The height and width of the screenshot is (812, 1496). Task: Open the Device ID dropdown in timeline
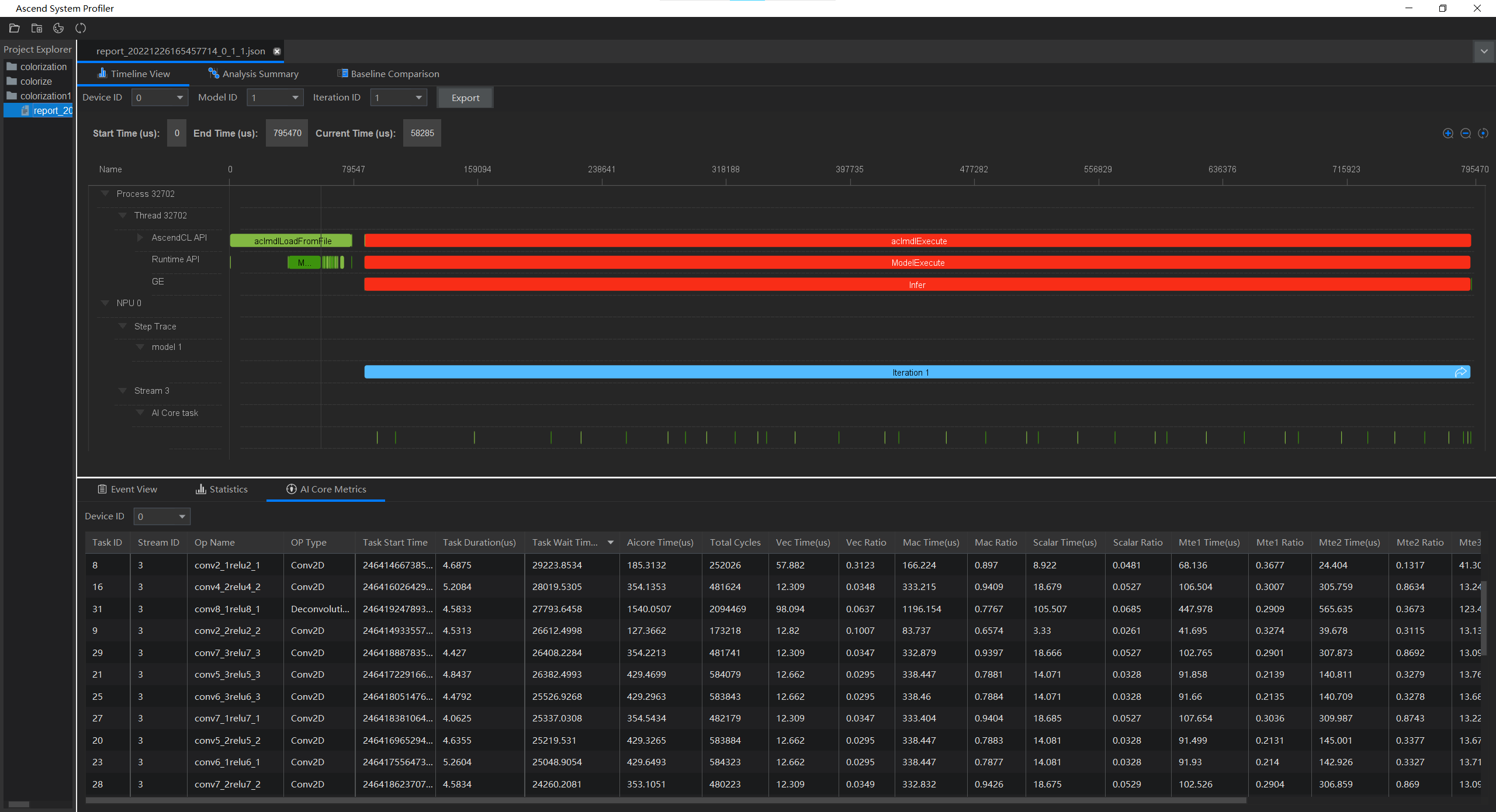(x=160, y=98)
